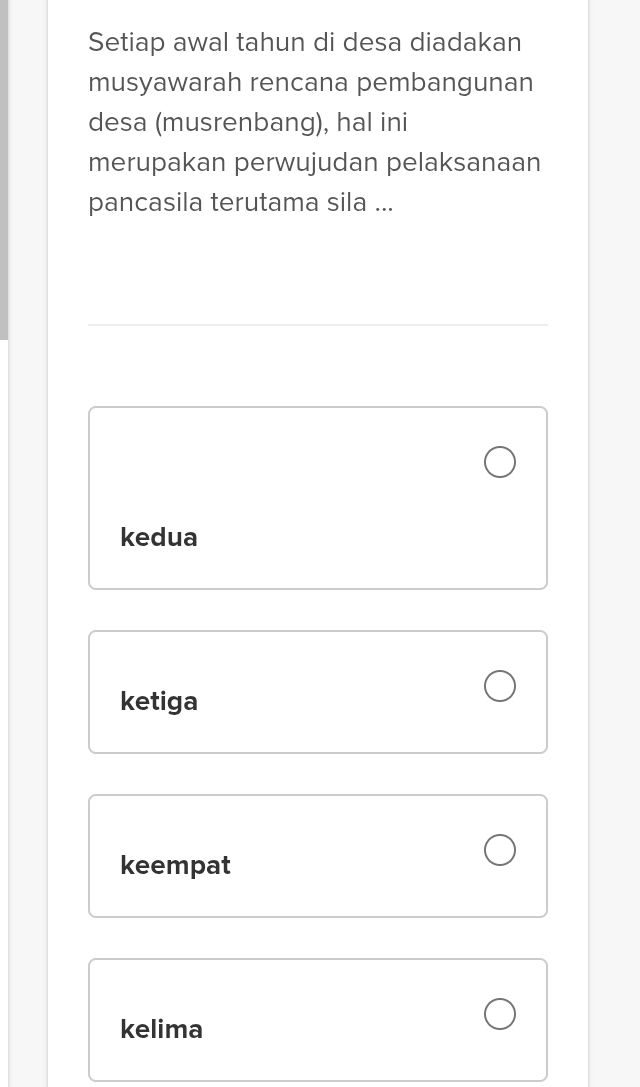The width and height of the screenshot is (640, 1087).
Task: Select the radio button for 'keempat'
Action: (x=500, y=850)
